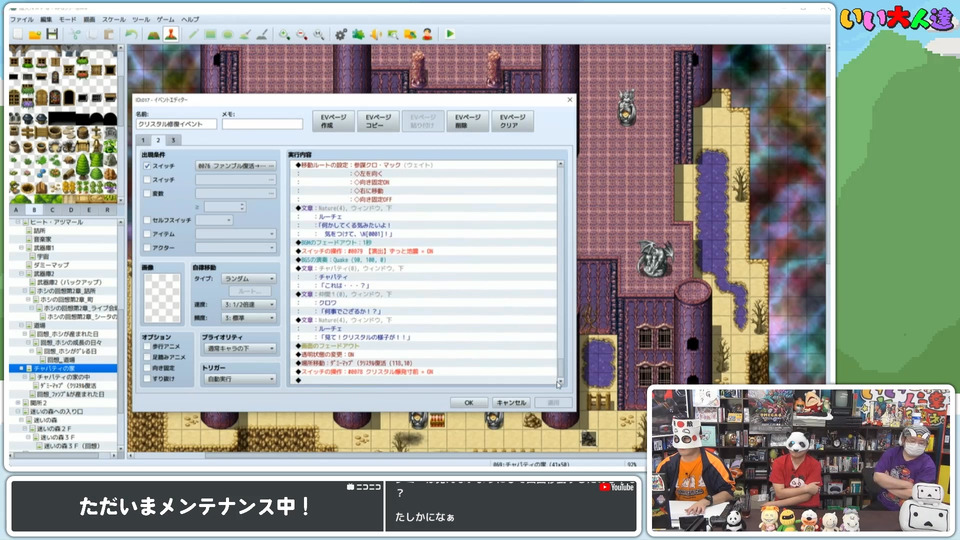Open the Event Searcher icon

coord(392,34)
